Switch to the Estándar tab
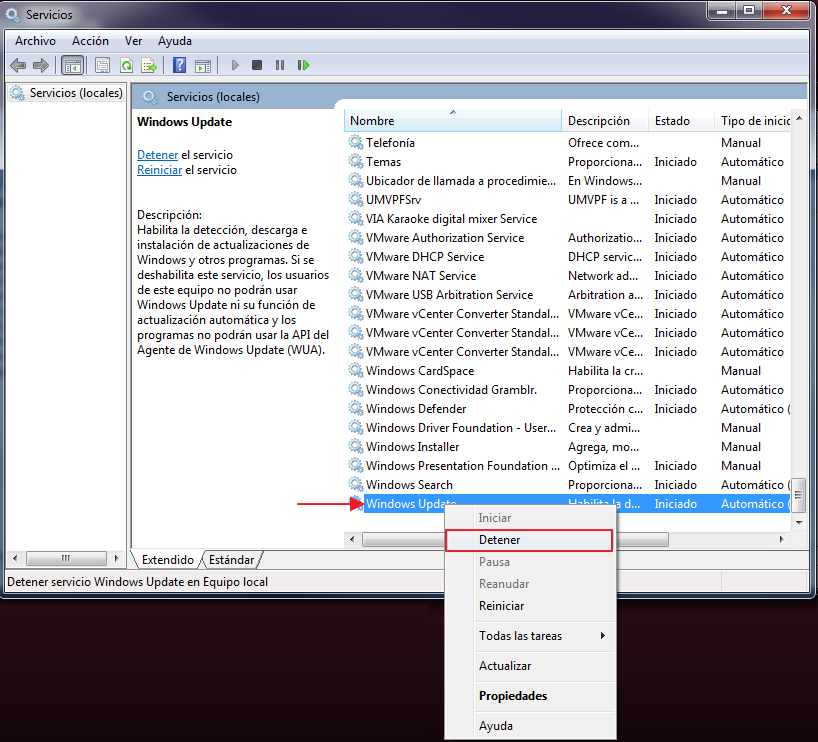The width and height of the screenshot is (818, 742). (x=232, y=560)
